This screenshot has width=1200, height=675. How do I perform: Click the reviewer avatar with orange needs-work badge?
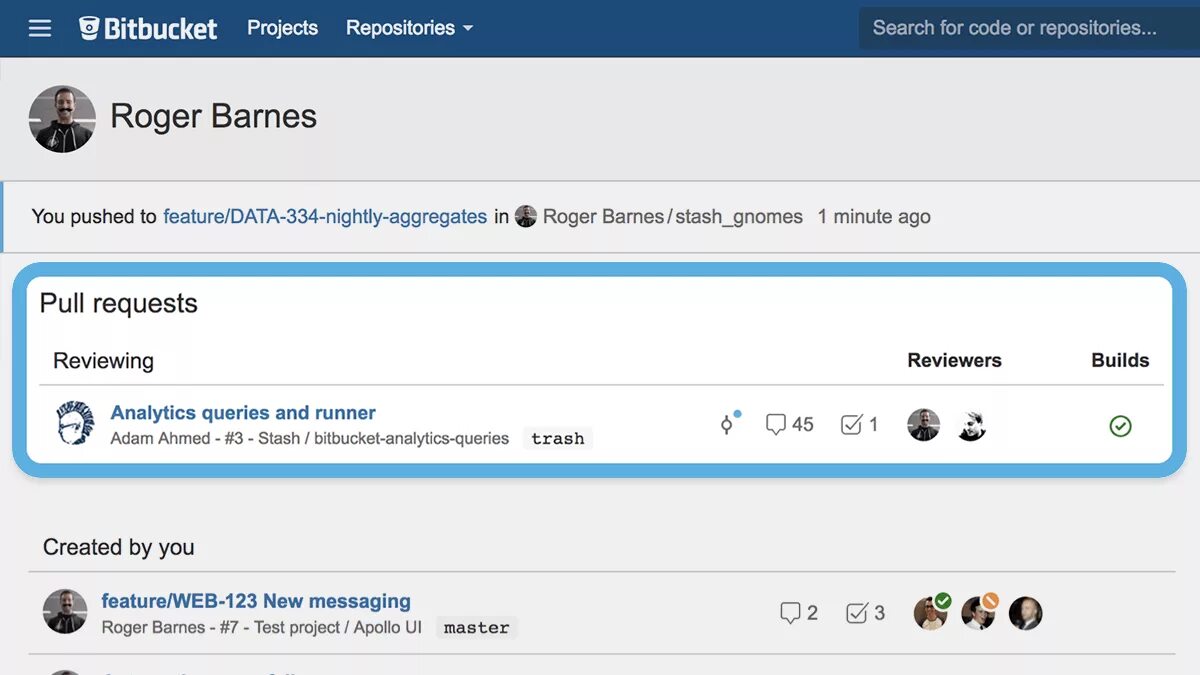(978, 613)
